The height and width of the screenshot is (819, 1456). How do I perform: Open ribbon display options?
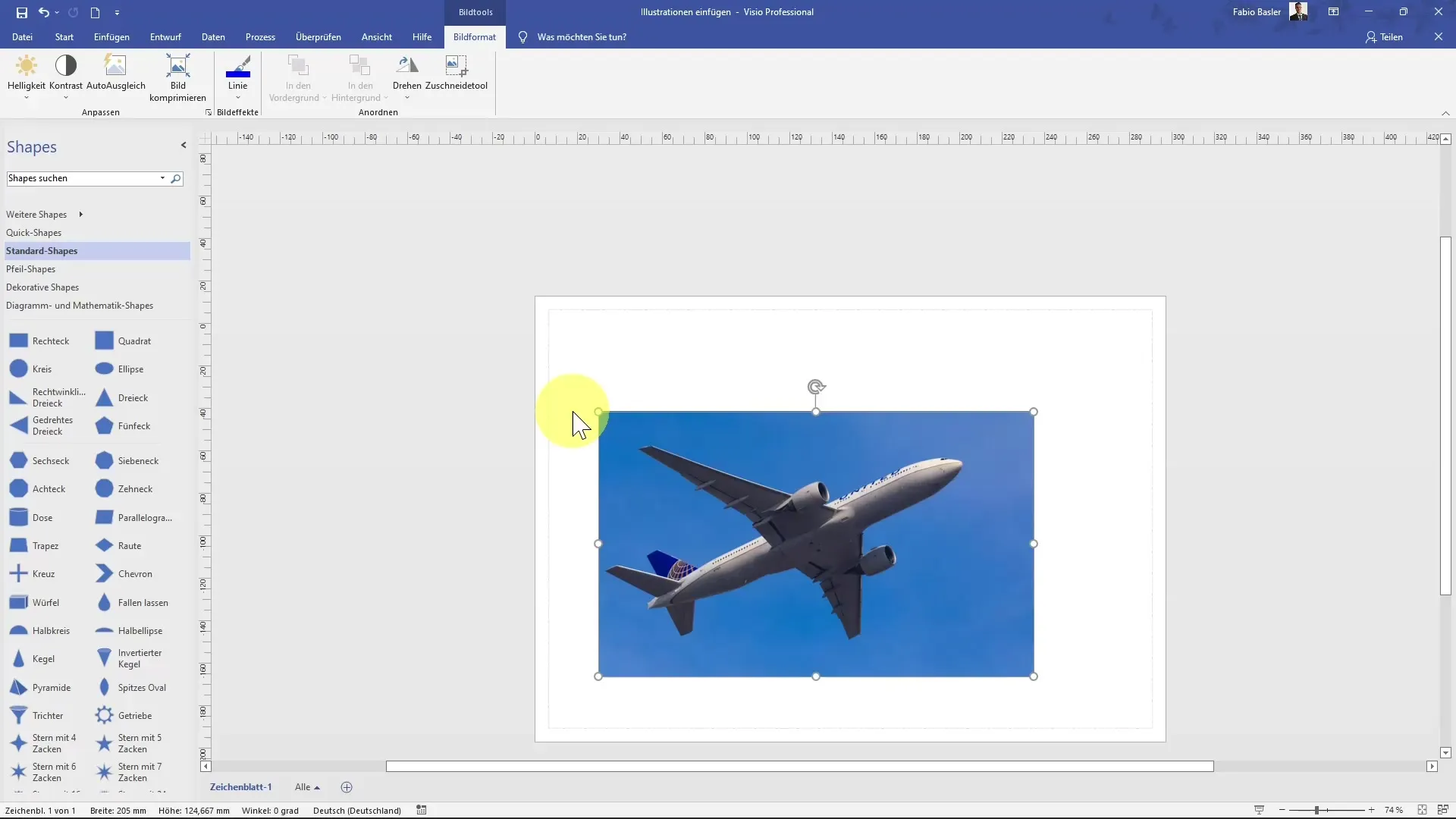(1333, 12)
